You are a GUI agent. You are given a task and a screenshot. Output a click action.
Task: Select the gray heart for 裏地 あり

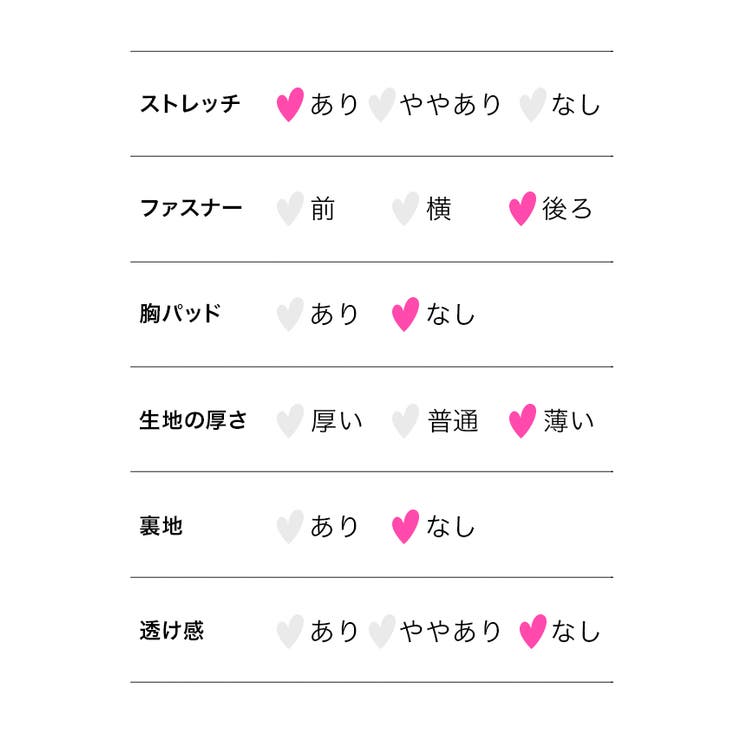[x=289, y=526]
